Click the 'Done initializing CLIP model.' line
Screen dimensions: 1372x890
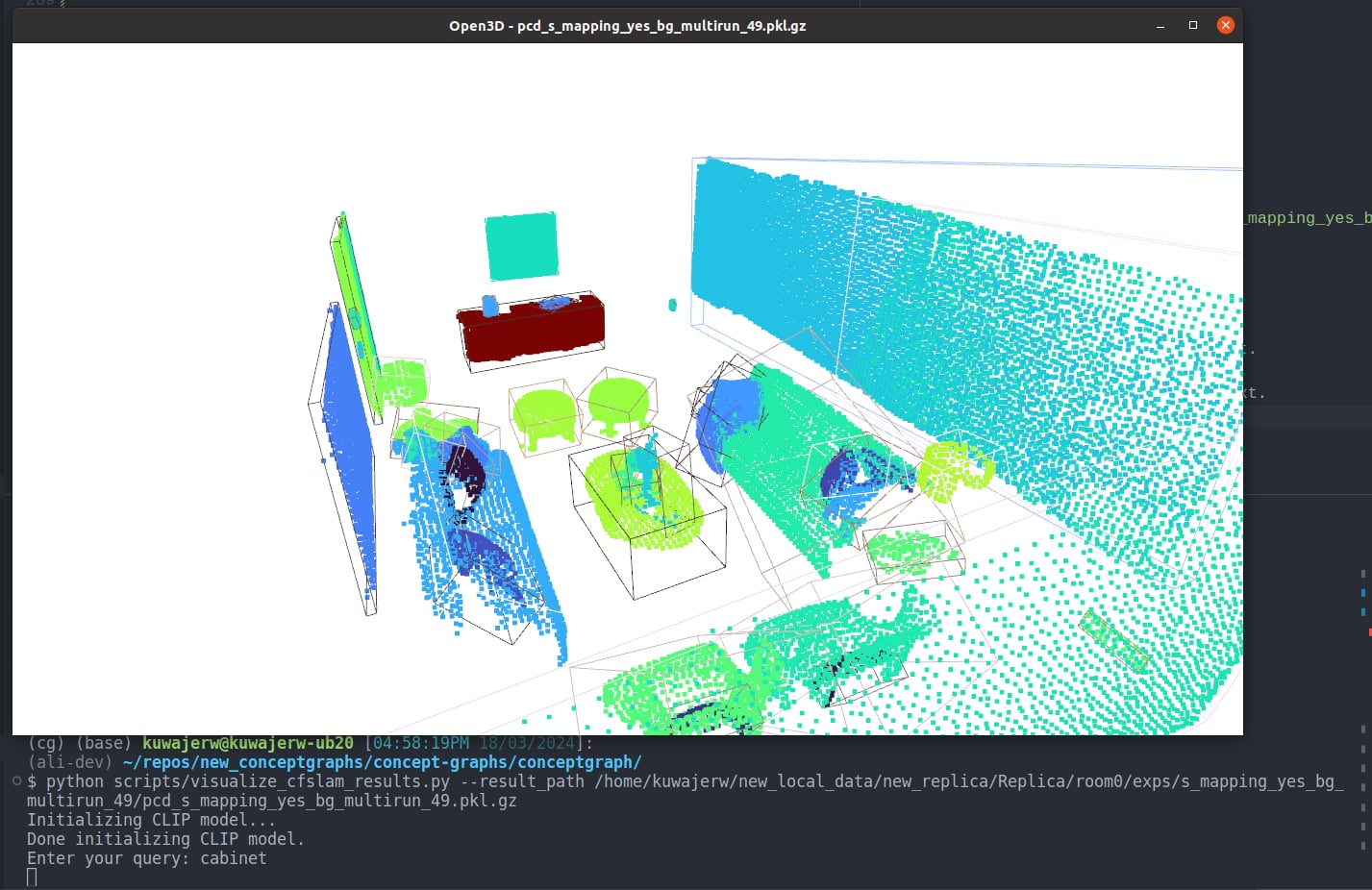click(x=165, y=839)
